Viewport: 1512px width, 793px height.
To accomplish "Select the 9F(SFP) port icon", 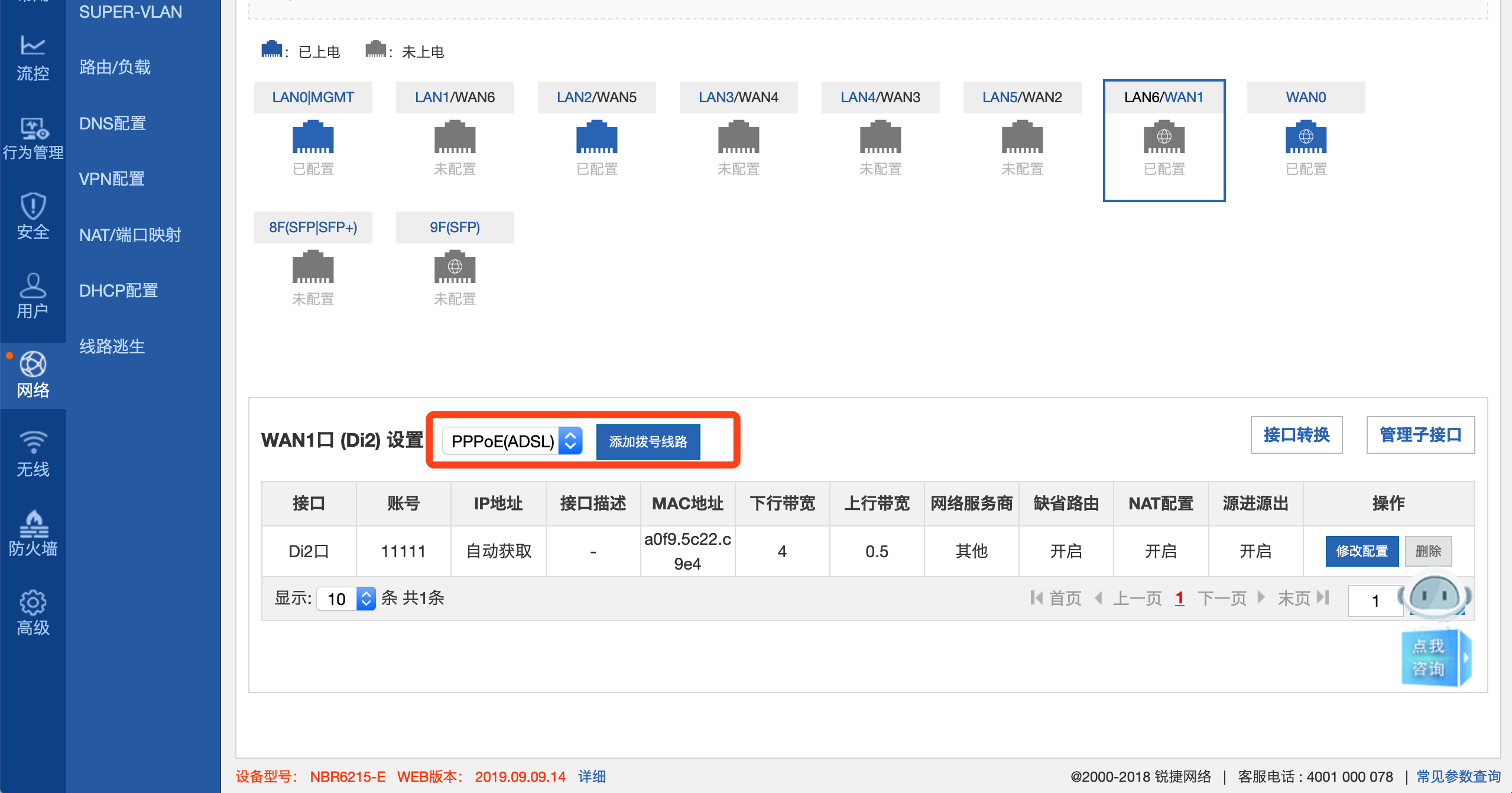I will pyautogui.click(x=455, y=267).
